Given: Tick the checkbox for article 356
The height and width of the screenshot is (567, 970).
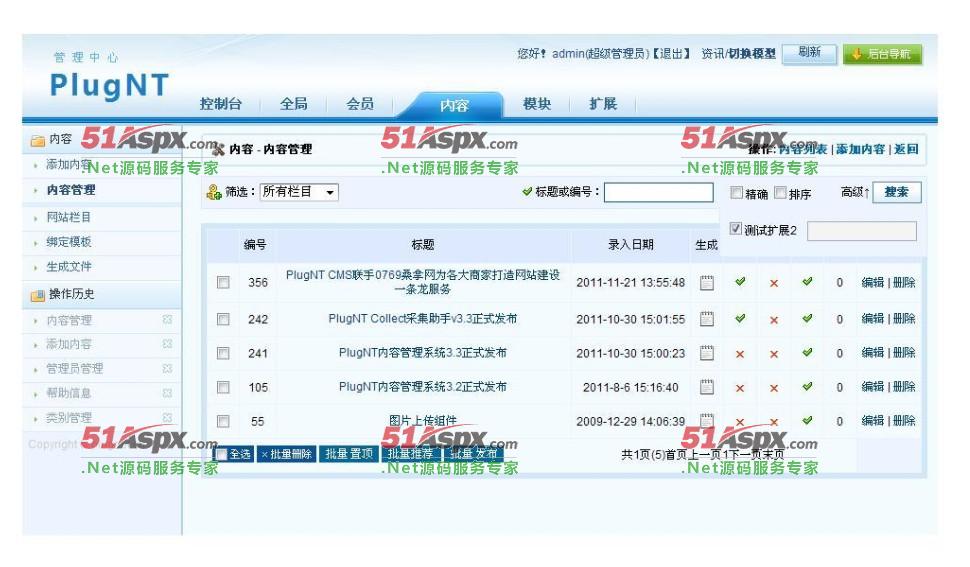Looking at the screenshot, I should [223, 283].
